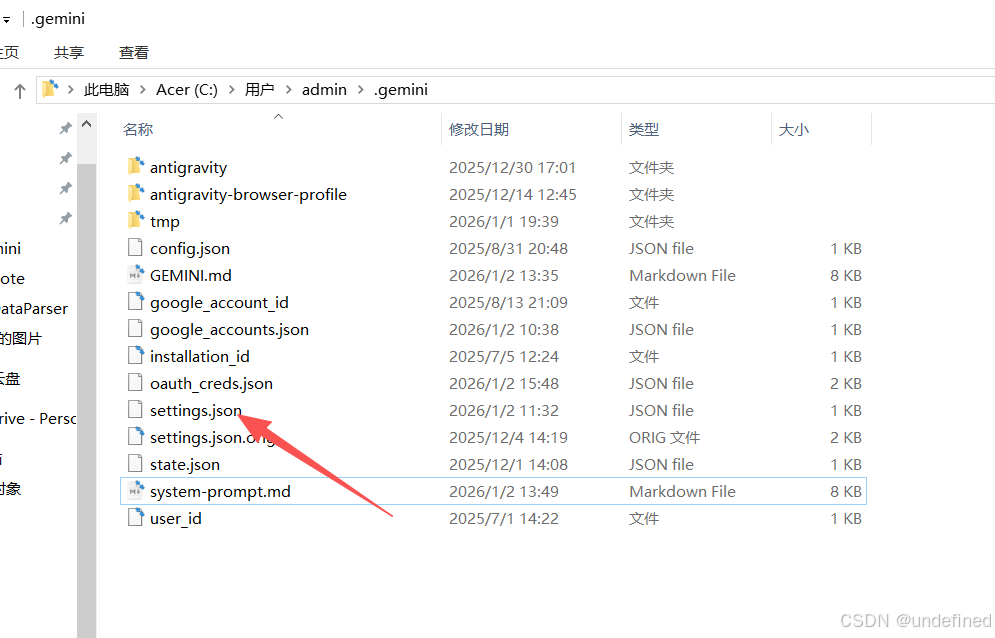Click the google_account_id file icon
The width and height of the screenshot is (995, 638).
point(135,302)
